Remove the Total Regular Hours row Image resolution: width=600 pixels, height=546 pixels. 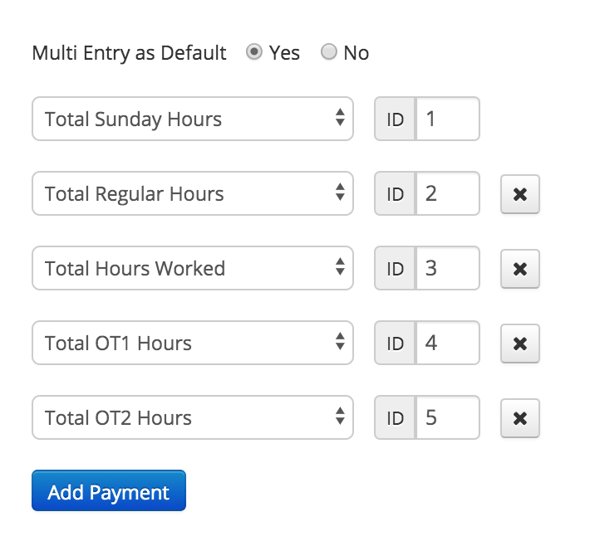point(520,194)
